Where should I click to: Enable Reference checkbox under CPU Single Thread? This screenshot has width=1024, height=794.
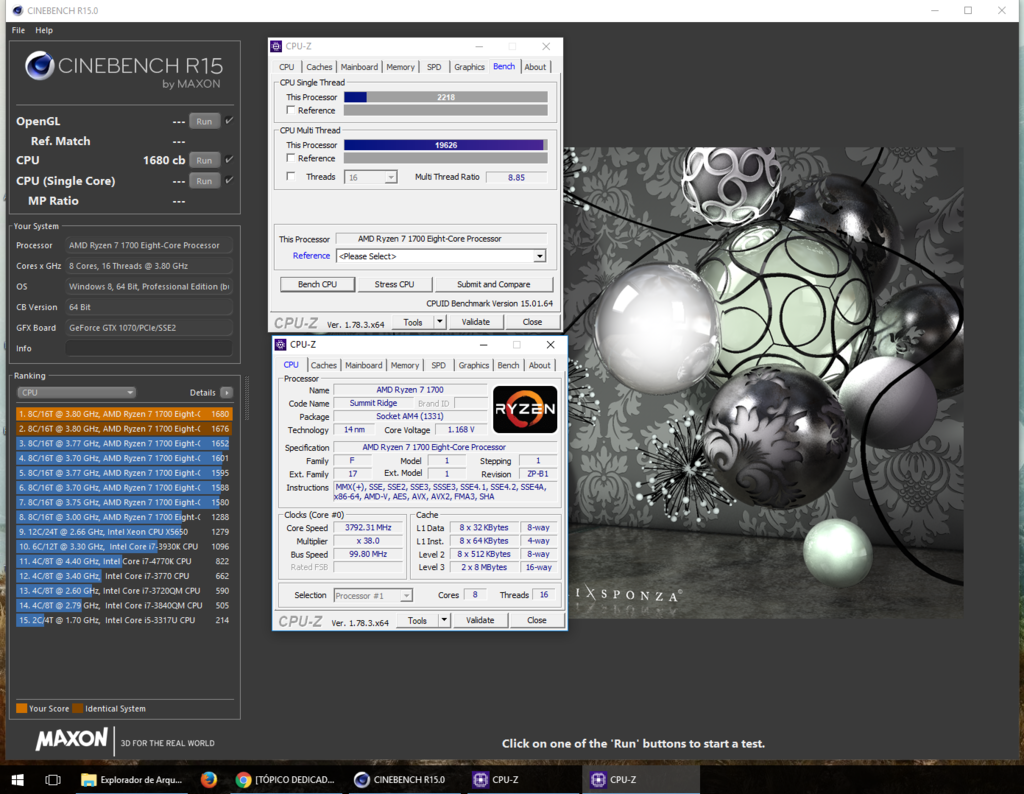(291, 111)
